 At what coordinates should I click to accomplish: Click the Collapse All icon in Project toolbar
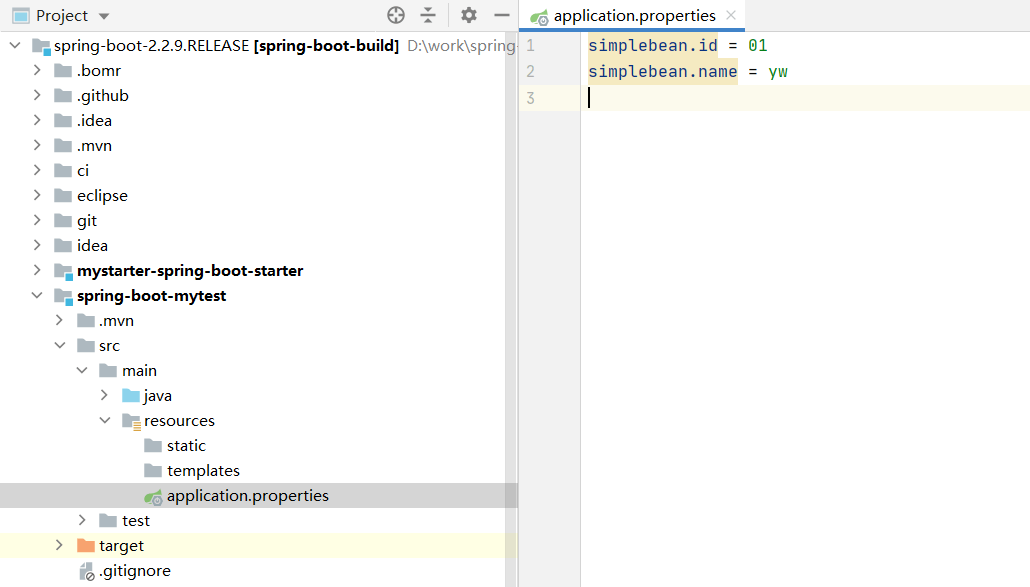tap(428, 15)
